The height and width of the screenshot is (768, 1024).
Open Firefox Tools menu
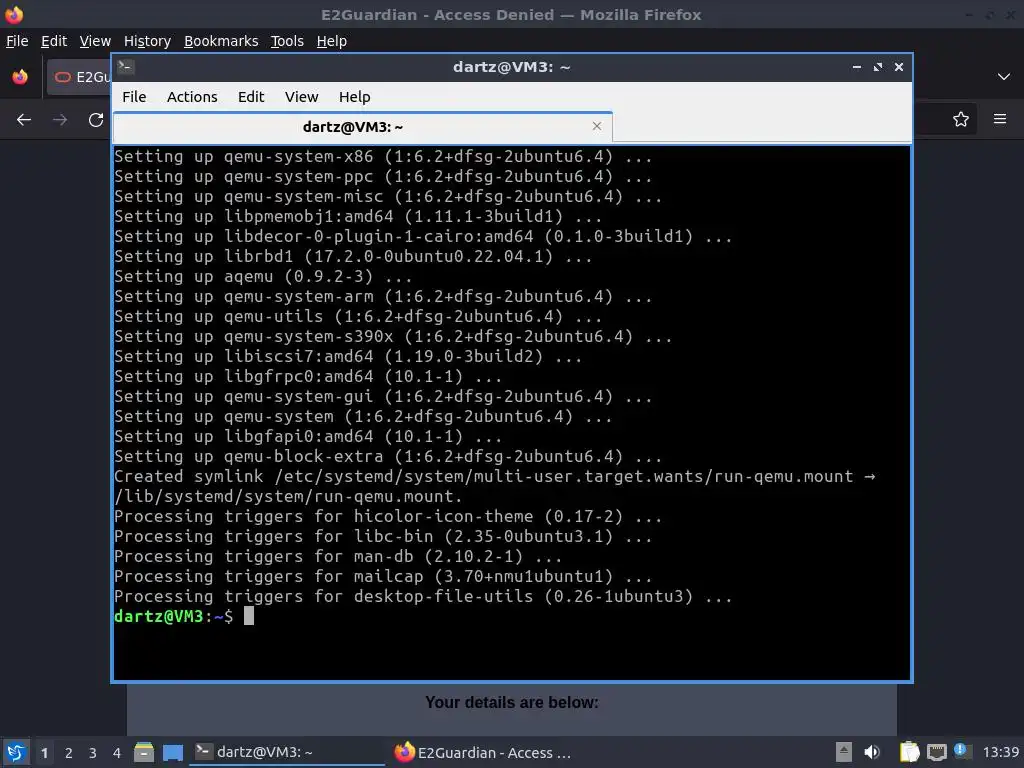(x=287, y=41)
